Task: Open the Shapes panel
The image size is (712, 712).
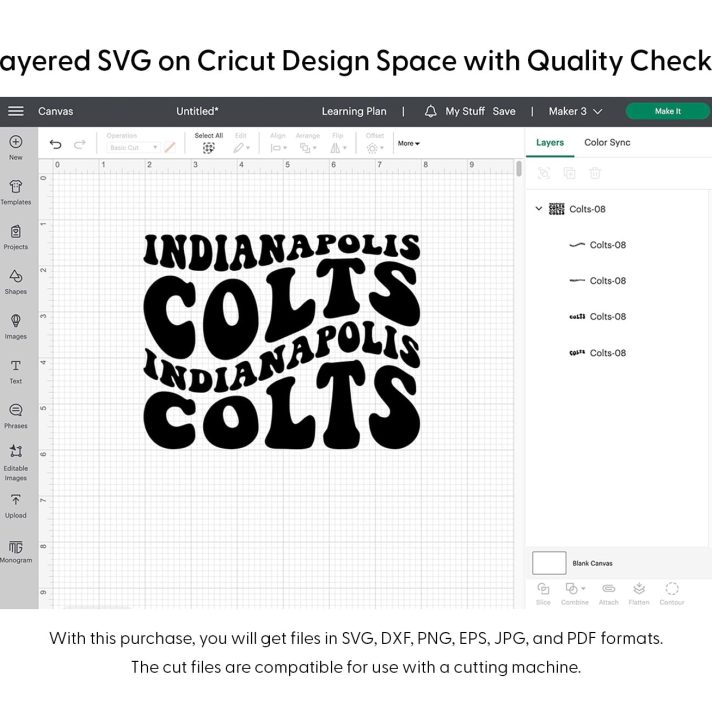Action: tap(15, 282)
